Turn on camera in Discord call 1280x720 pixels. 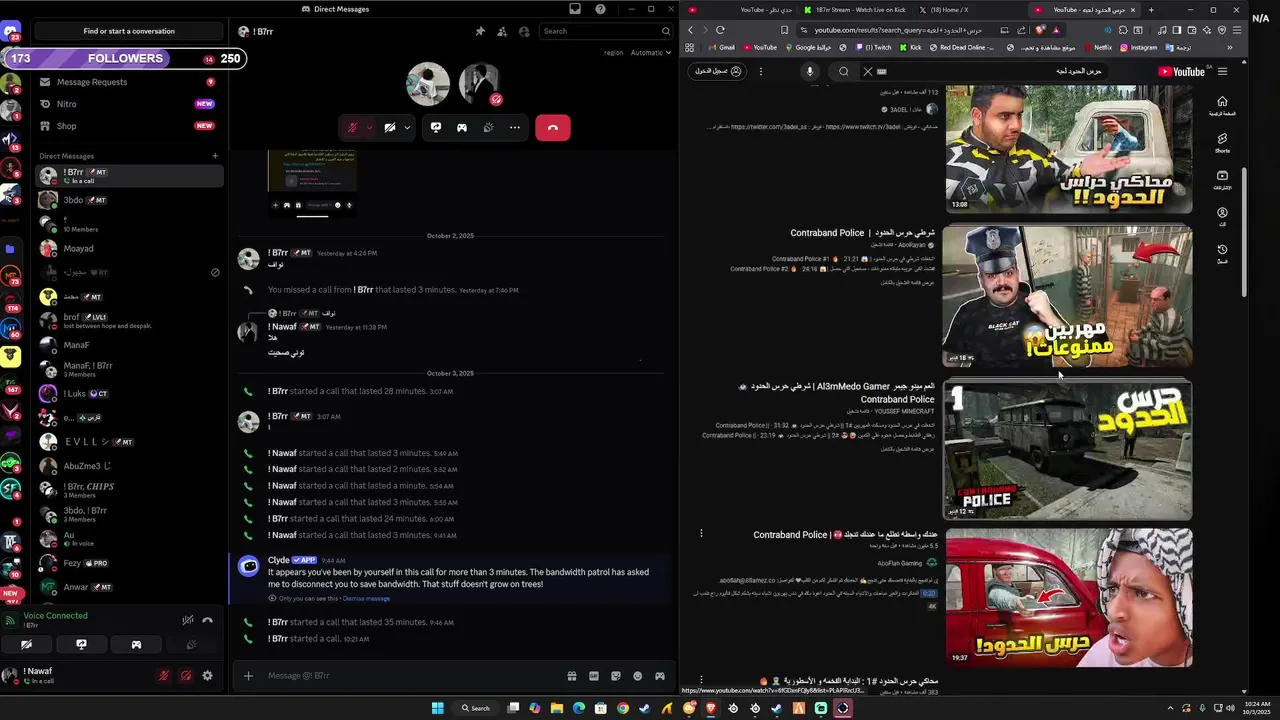[x=390, y=128]
